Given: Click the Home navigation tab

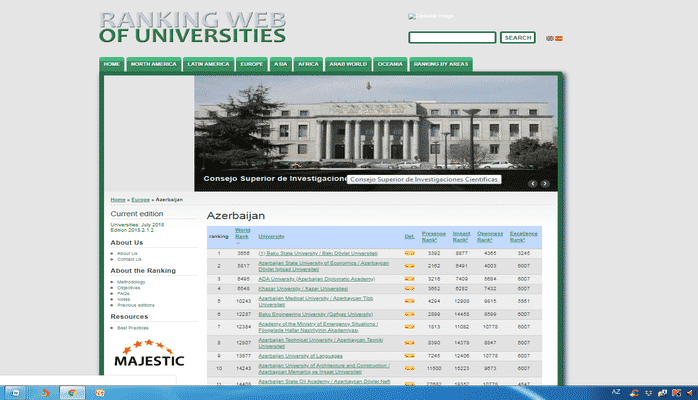Looking at the screenshot, I should point(112,64).
